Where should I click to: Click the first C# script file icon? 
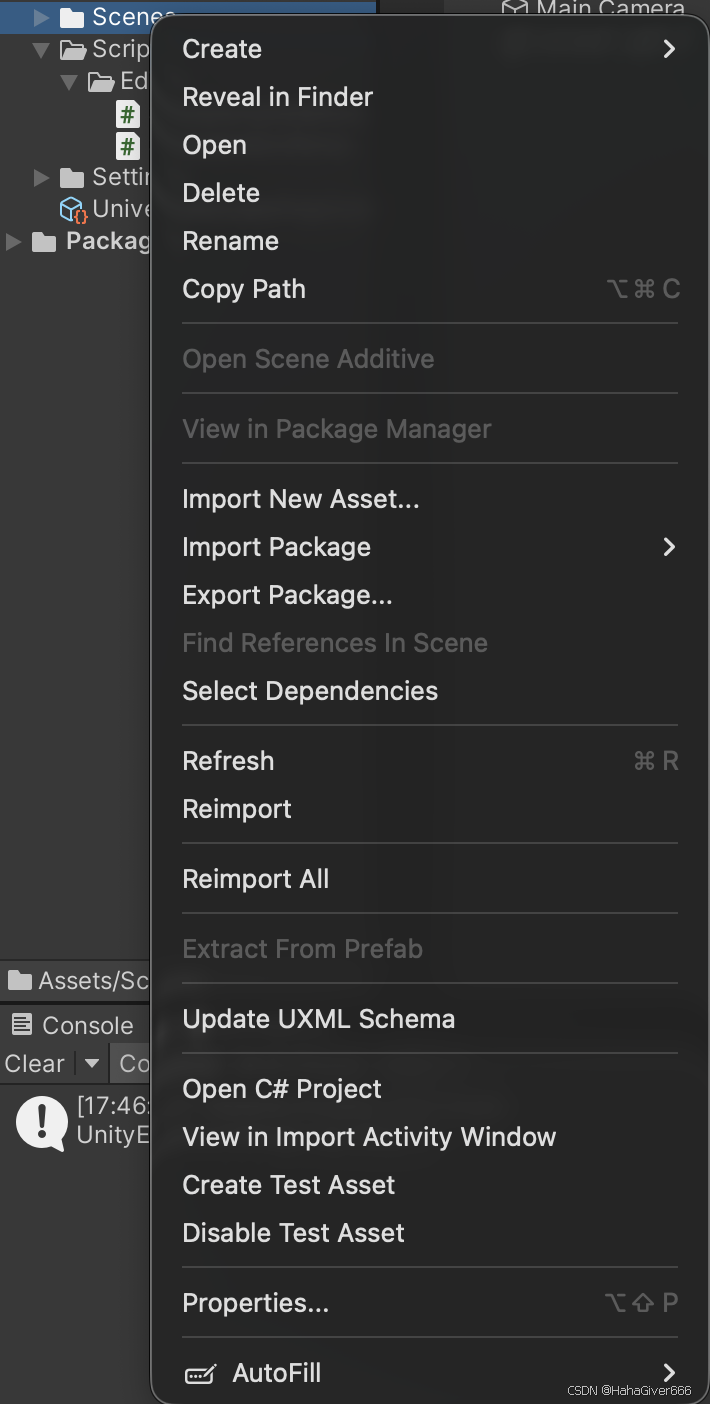point(128,115)
